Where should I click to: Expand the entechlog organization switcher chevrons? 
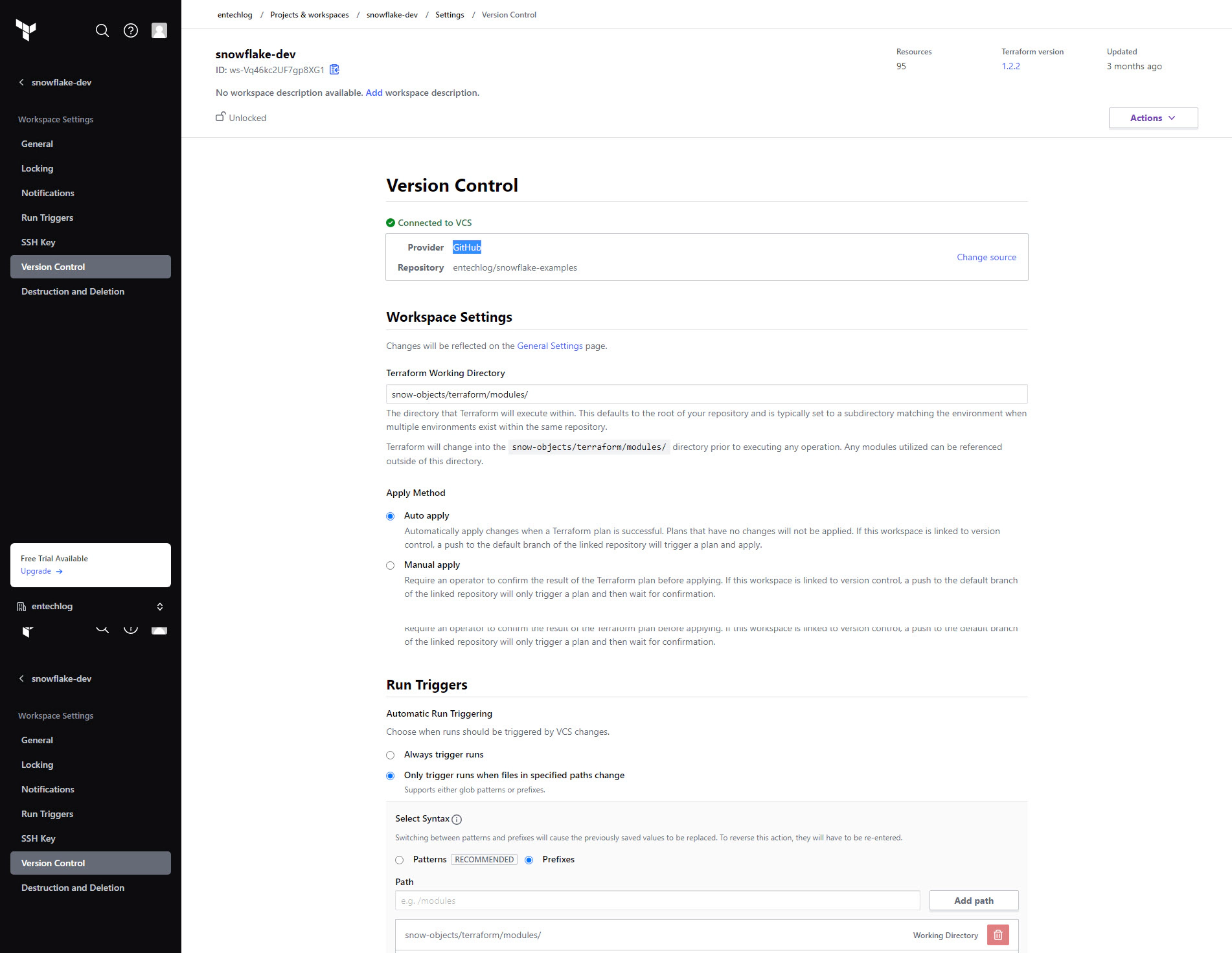coord(160,607)
